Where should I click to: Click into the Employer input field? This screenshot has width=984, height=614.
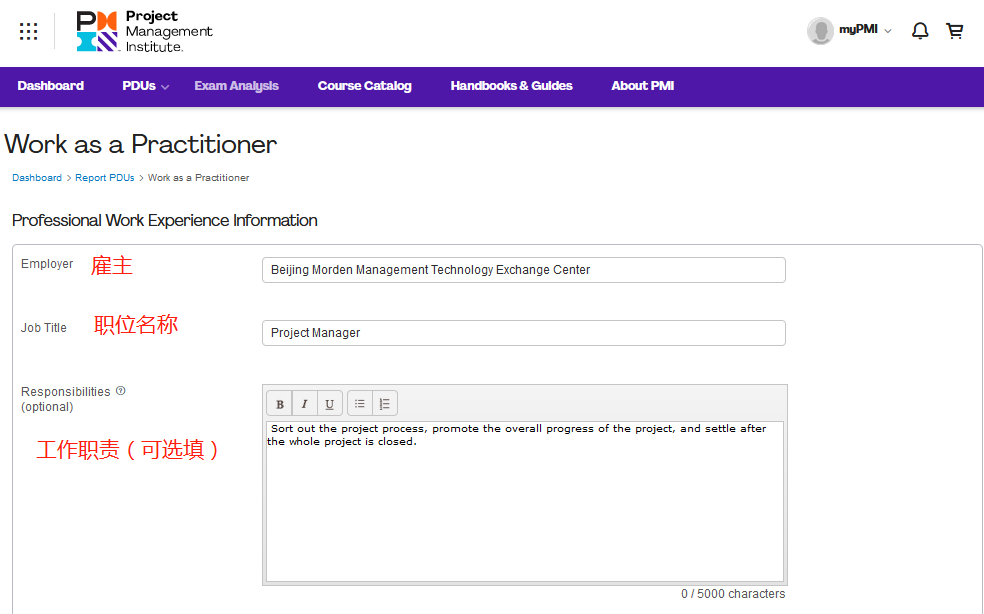click(x=524, y=270)
